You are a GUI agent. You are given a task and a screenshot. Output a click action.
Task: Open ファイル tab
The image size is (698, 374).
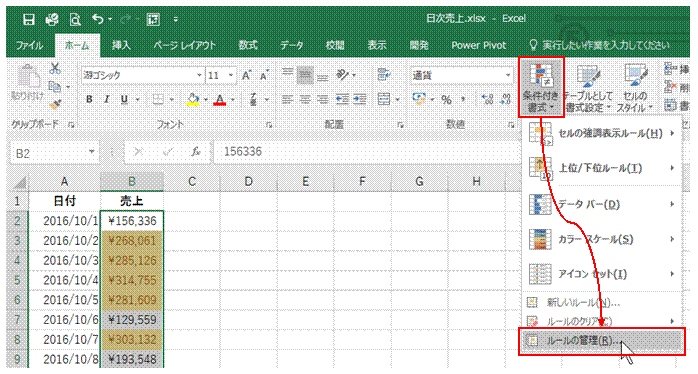tap(29, 45)
